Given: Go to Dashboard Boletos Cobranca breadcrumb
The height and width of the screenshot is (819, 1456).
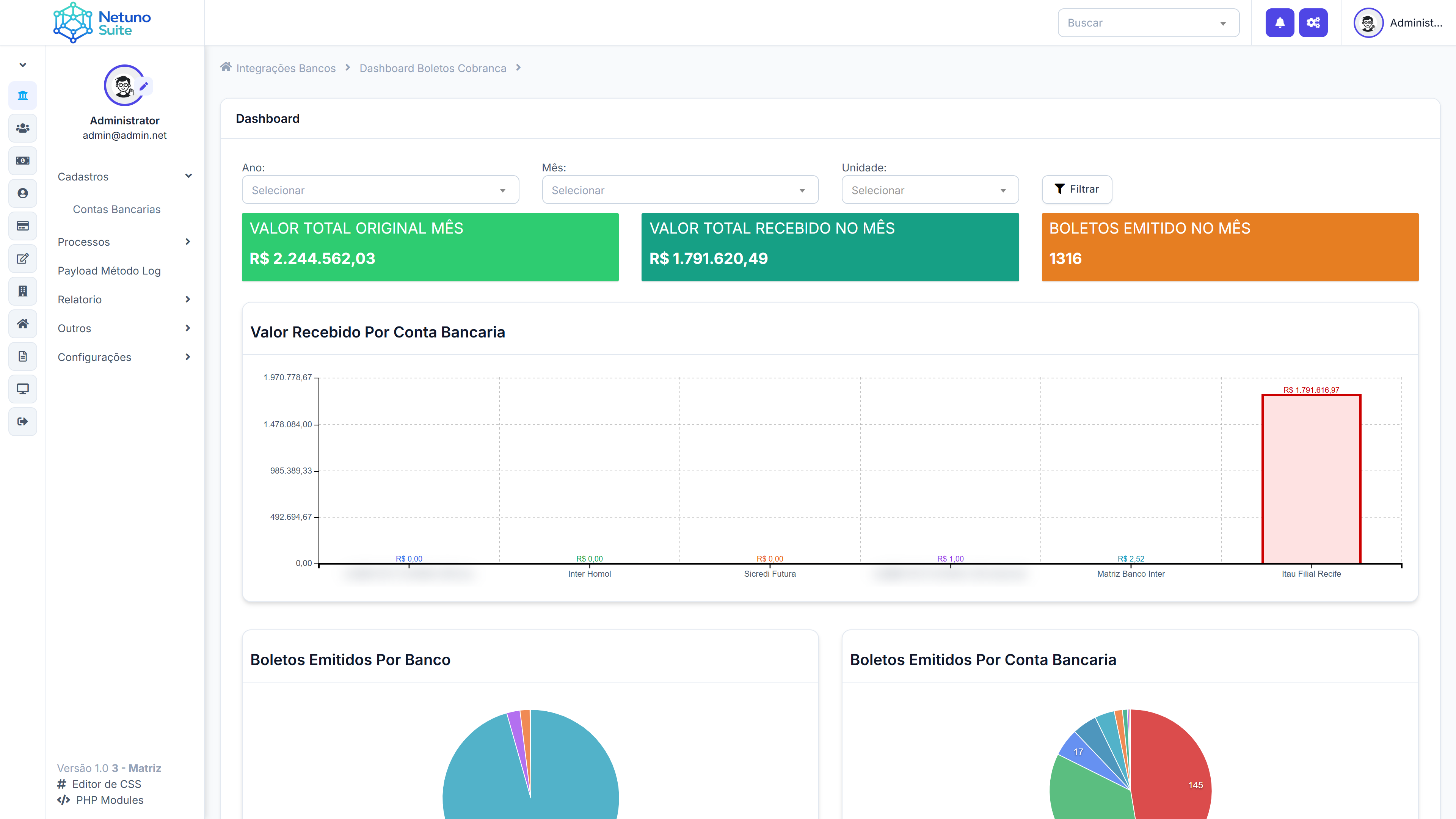Looking at the screenshot, I should point(432,68).
